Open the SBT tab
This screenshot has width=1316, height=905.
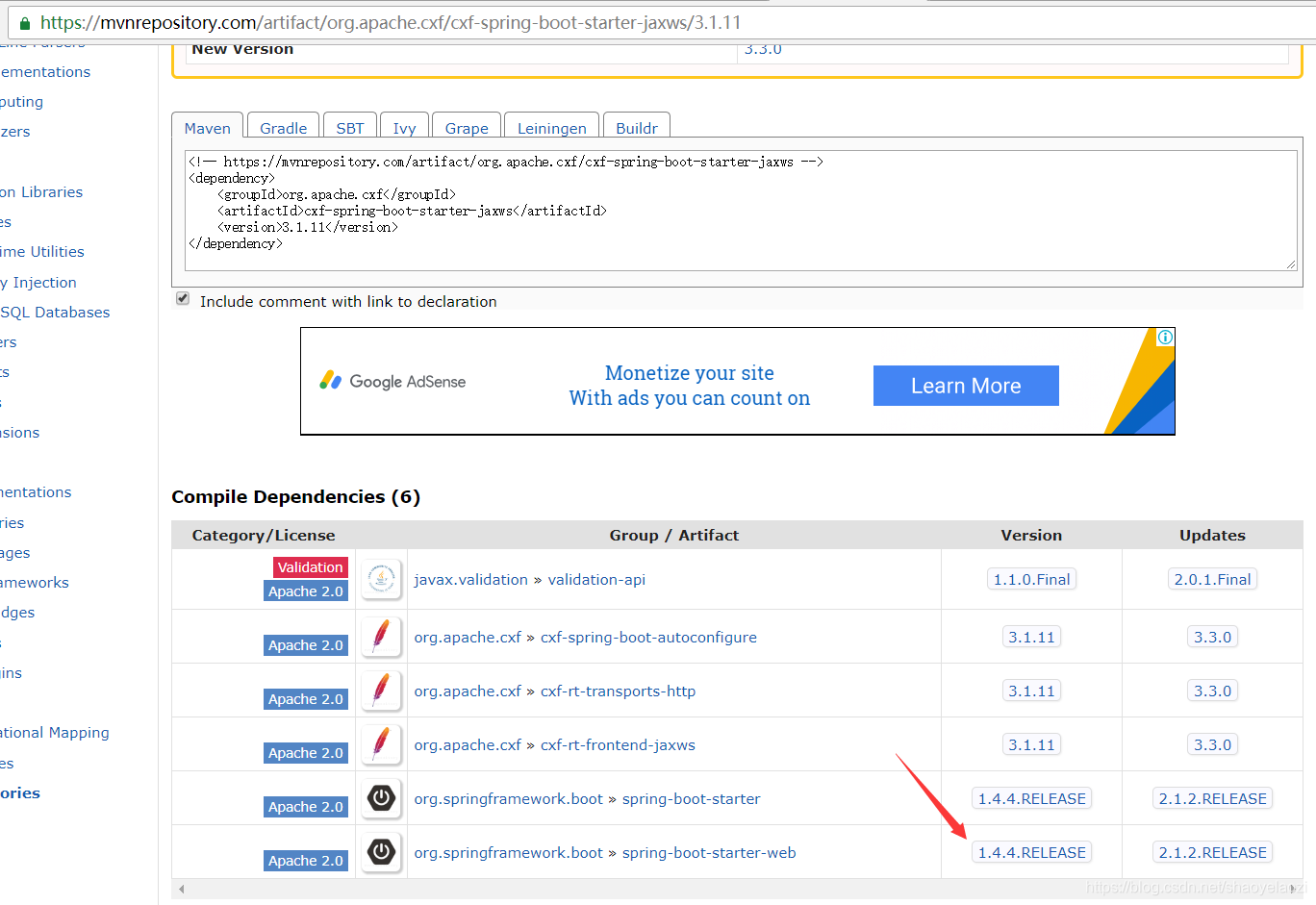[350, 128]
